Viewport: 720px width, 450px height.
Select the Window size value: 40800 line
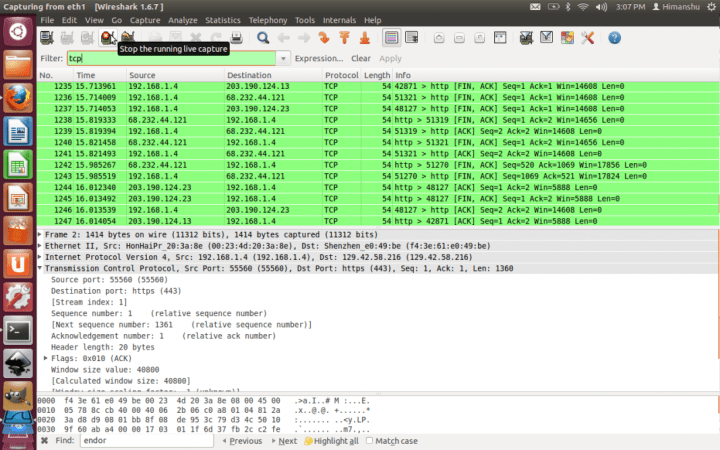105,369
